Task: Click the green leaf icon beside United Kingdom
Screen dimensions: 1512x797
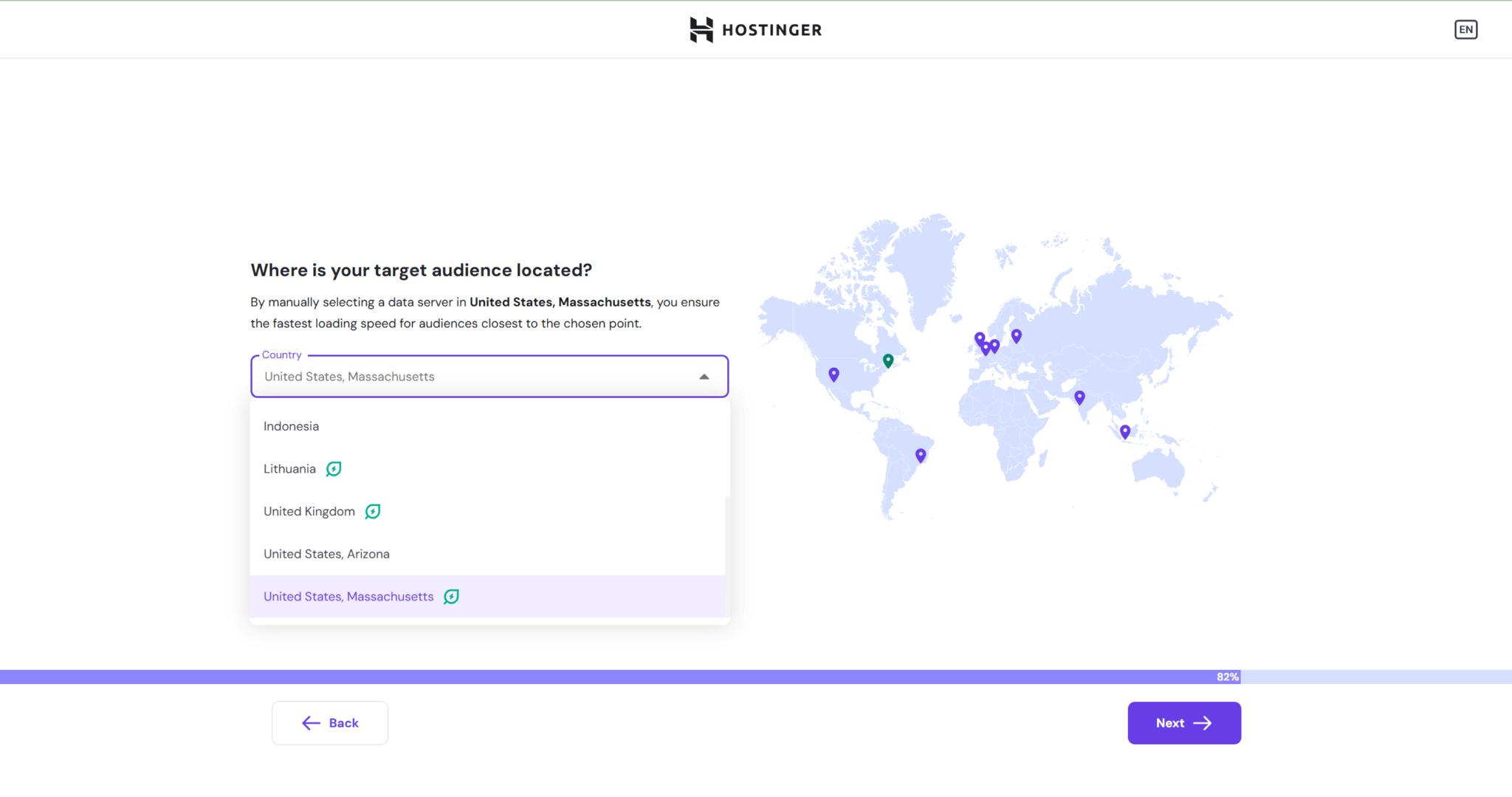Action: point(373,511)
